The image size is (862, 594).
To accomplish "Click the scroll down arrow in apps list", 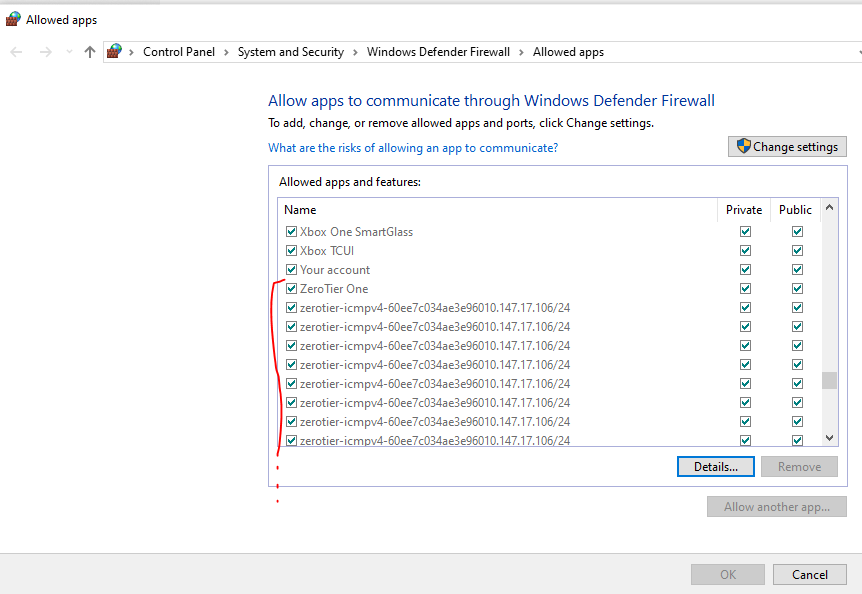I will (829, 438).
